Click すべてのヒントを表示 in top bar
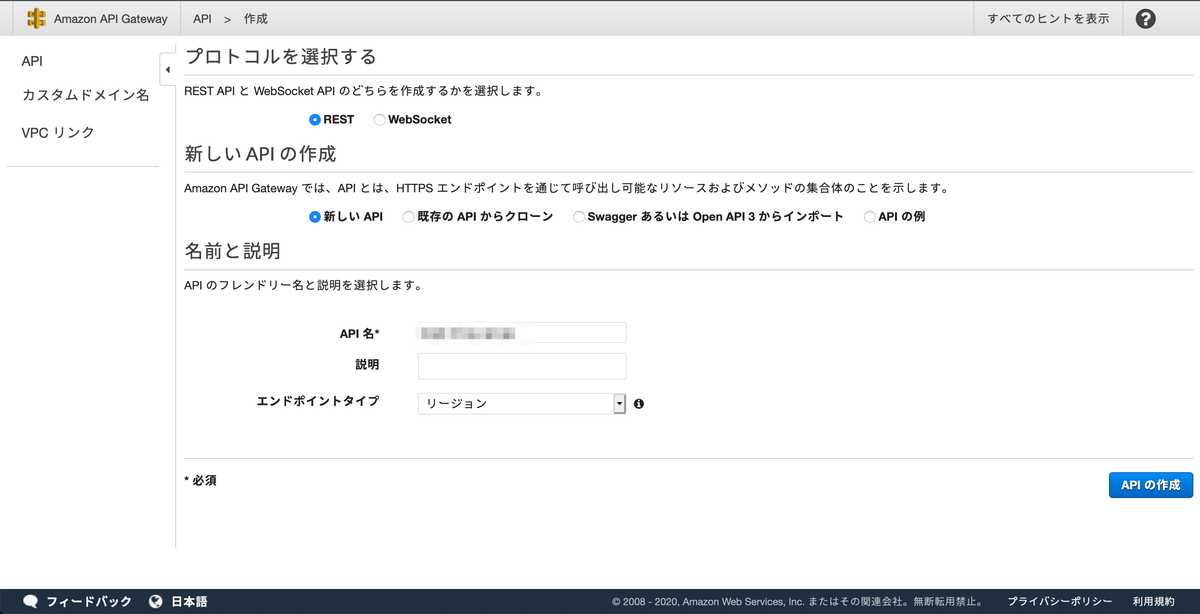This screenshot has width=1200, height=614. coord(1048,18)
